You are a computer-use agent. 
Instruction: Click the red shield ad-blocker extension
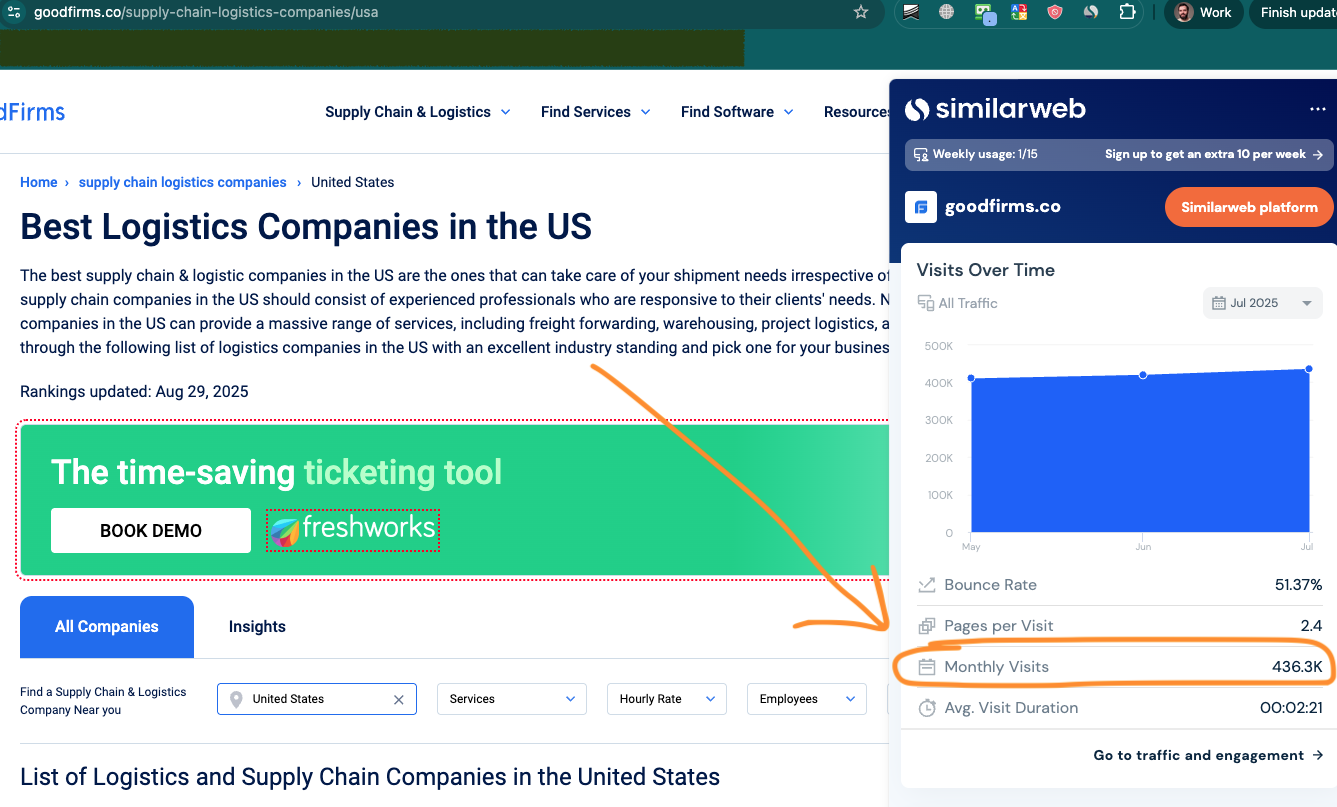[x=1054, y=12]
